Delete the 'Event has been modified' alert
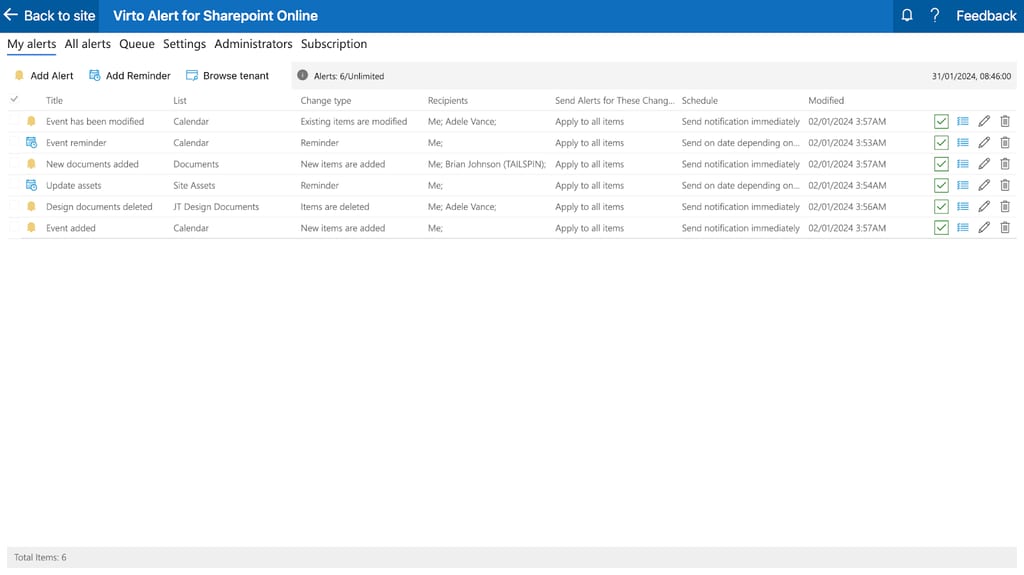 [1004, 121]
